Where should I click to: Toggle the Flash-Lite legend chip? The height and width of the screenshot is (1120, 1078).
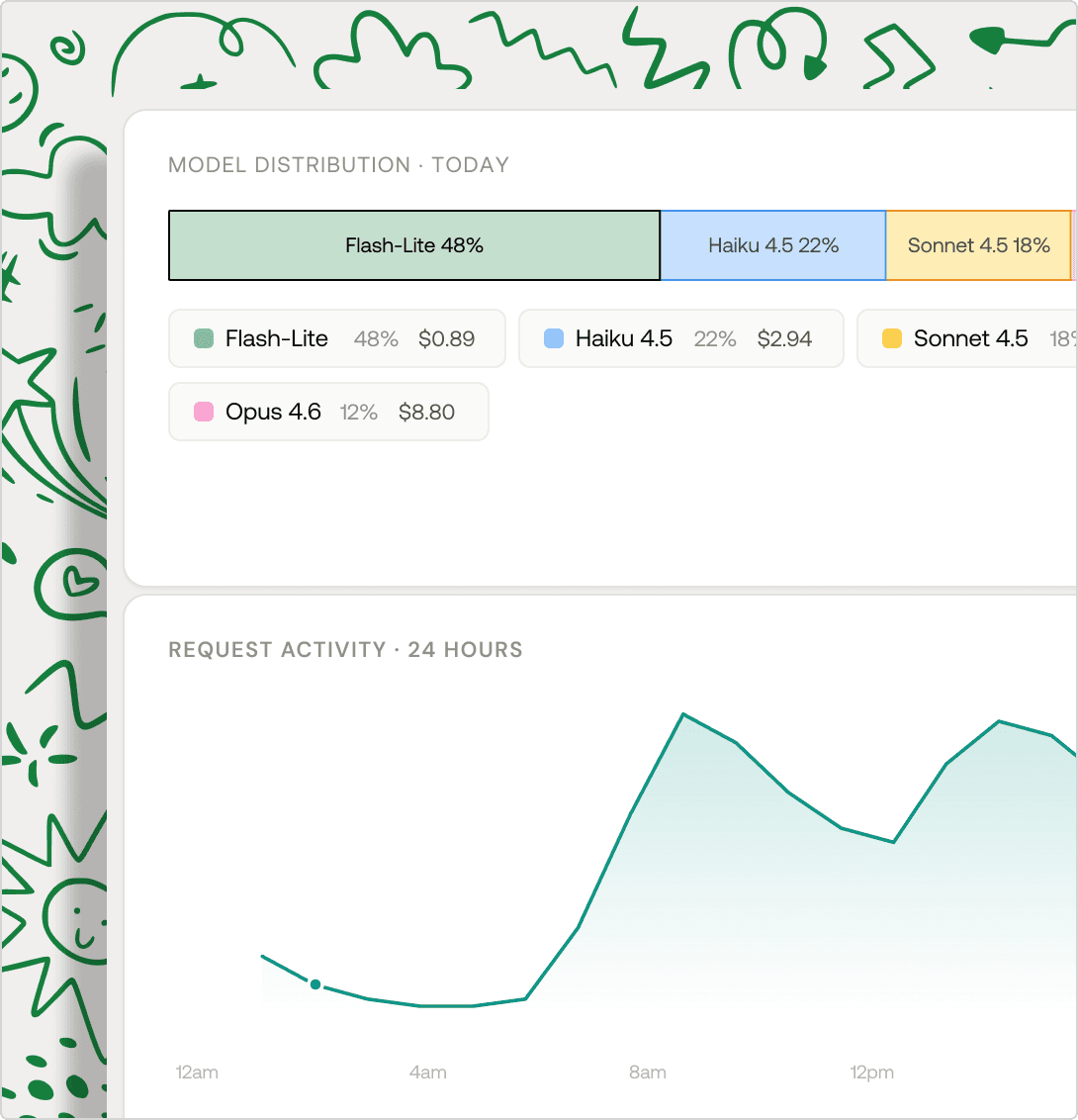[336, 339]
